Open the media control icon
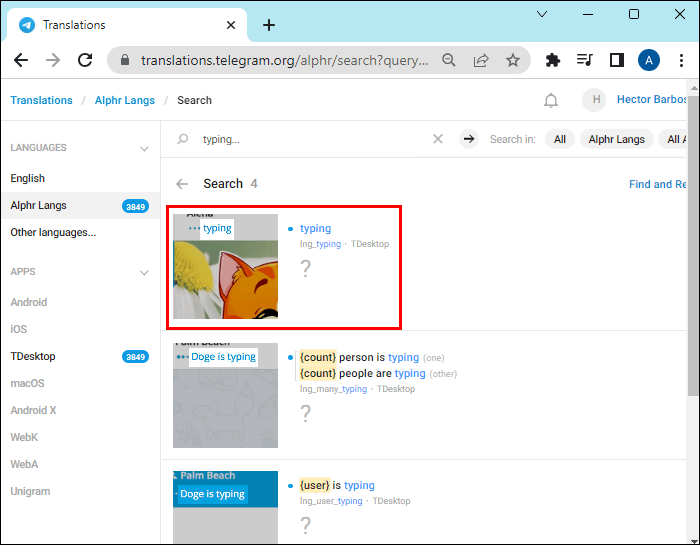 (x=584, y=60)
